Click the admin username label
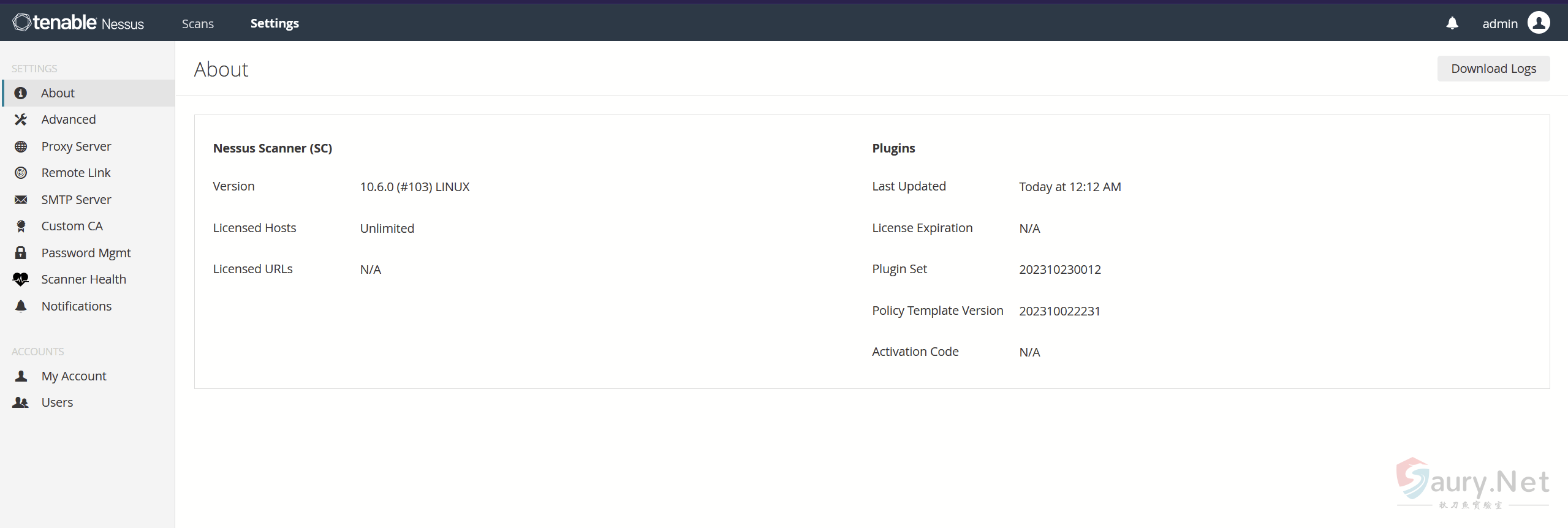This screenshot has height=528, width=1568. pyautogui.click(x=1500, y=23)
